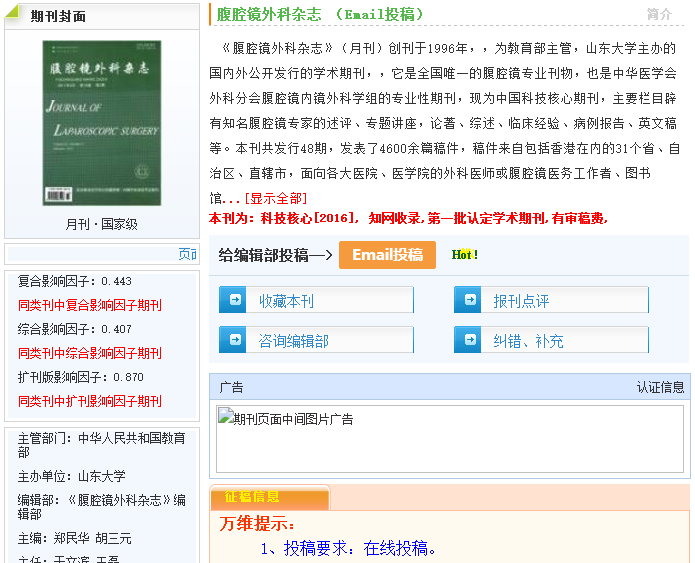Click the 腹腔镜外科杂志 journal title heading

[269, 14]
